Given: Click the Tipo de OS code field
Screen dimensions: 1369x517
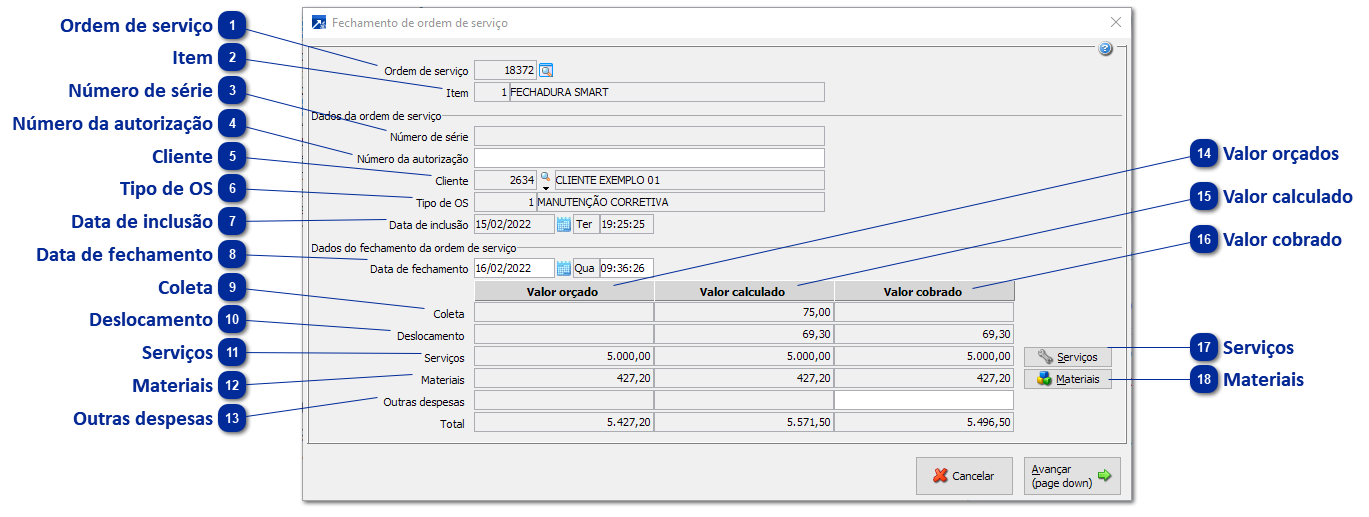Looking at the screenshot, I should tap(505, 202).
